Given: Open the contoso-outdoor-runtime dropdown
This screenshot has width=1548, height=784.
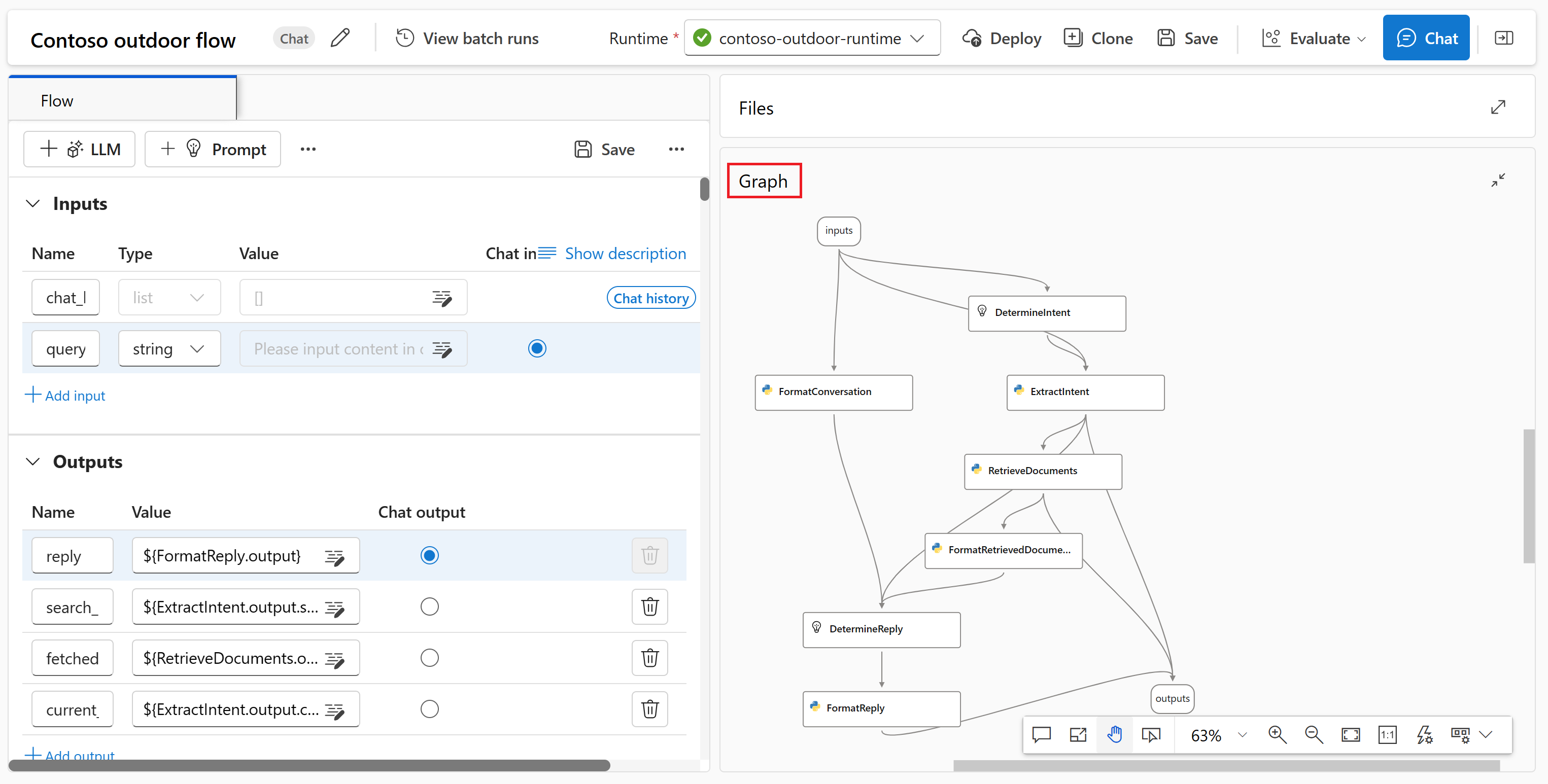Looking at the screenshot, I should 811,38.
